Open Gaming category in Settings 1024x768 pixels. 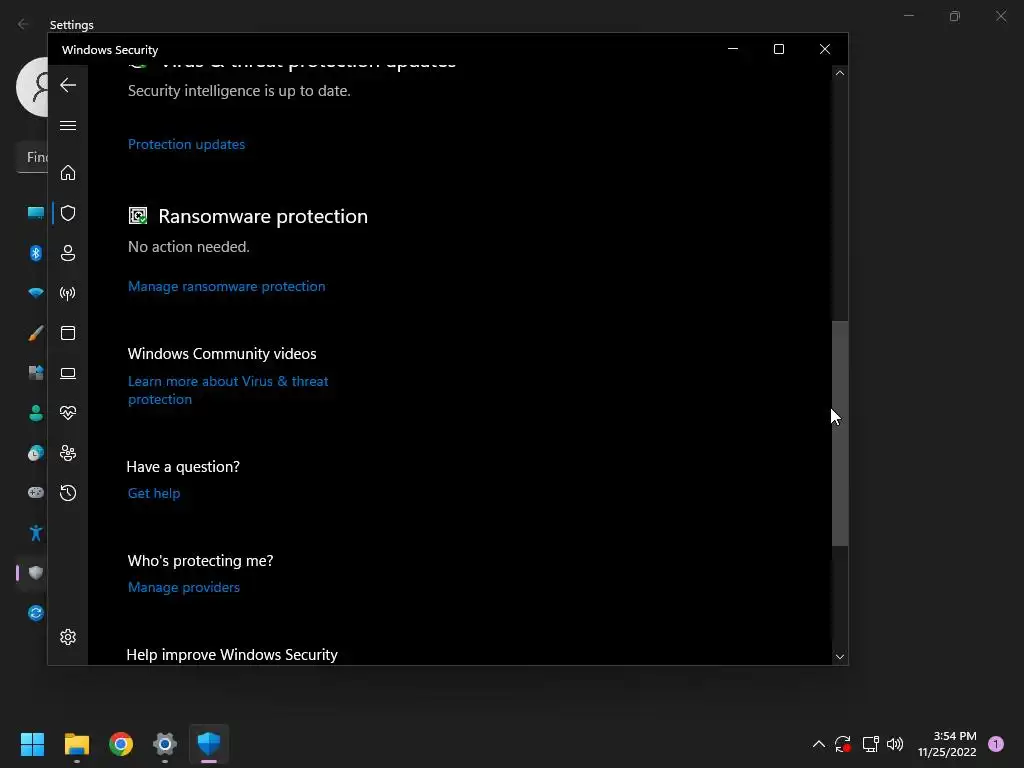click(36, 492)
